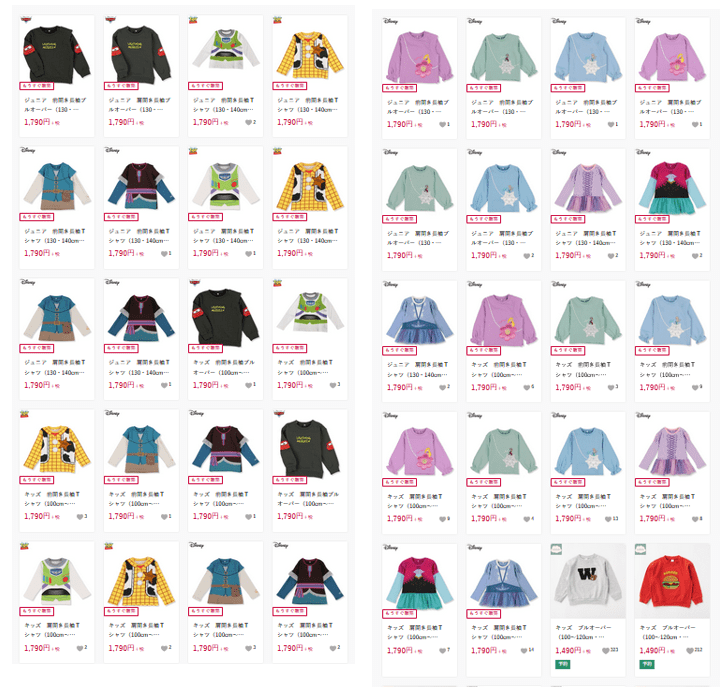The height and width of the screenshot is (693, 725).
Task: Like the Buzz Lightyear shirt with 3 hearts
Action: point(333,385)
